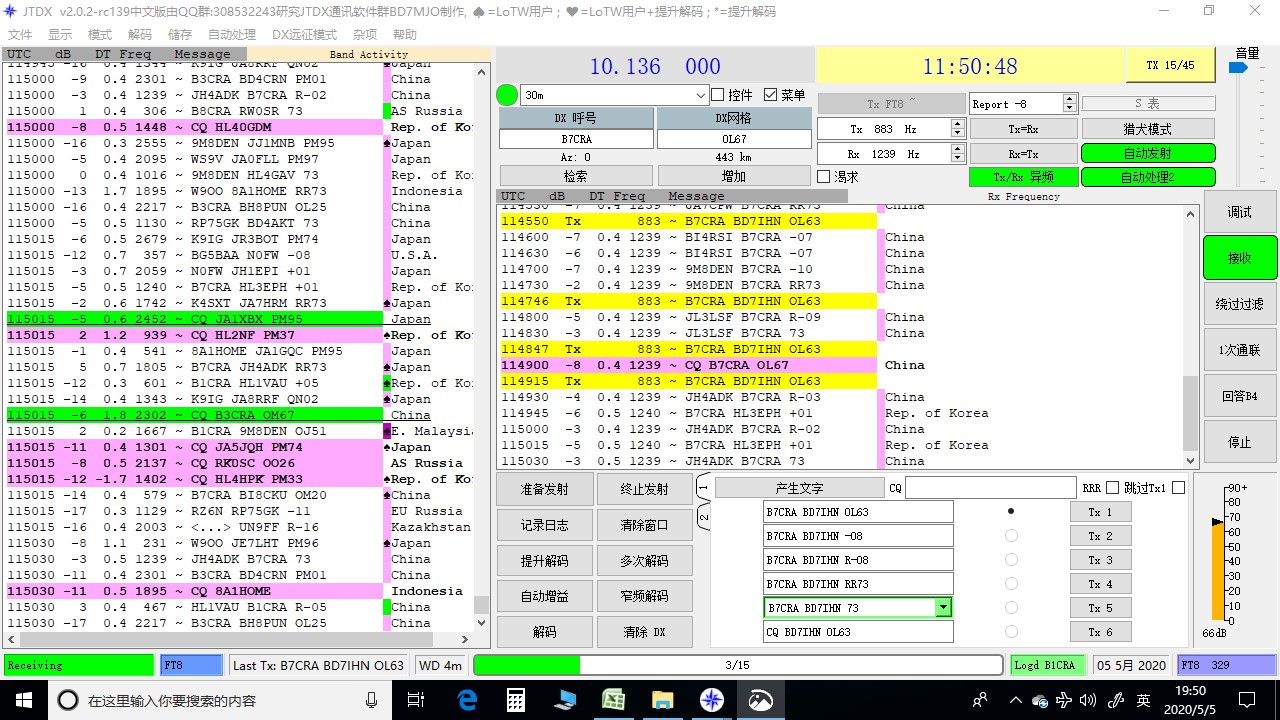Click the 3/15 progress bar

click(737, 665)
